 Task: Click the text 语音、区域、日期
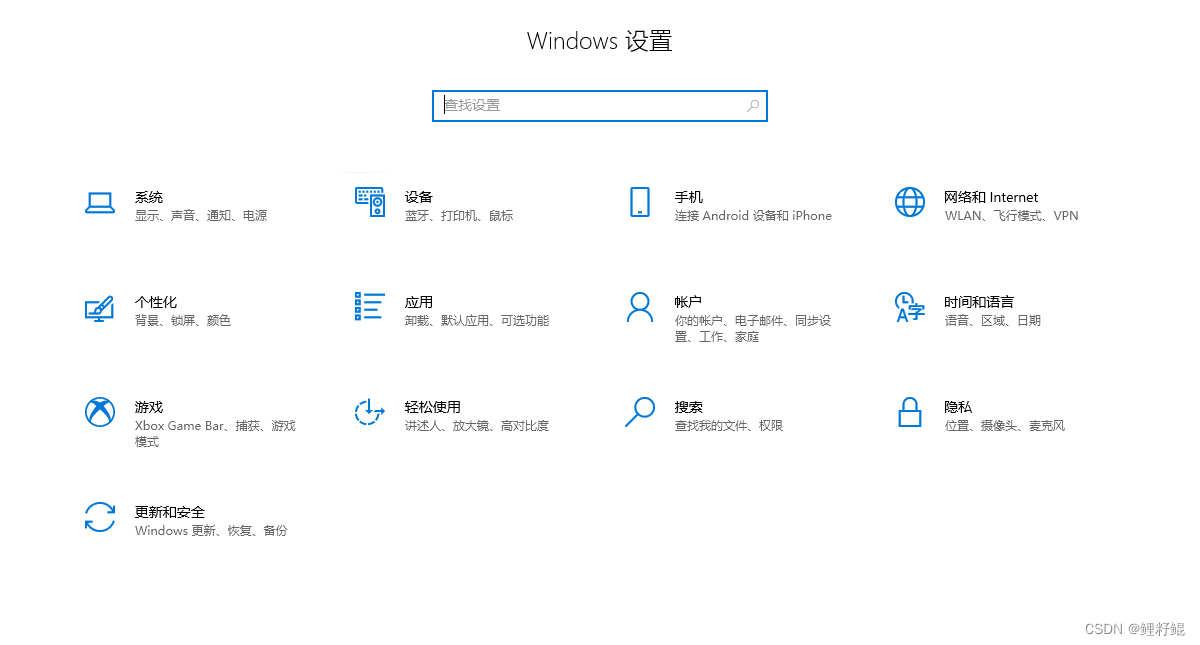992,321
